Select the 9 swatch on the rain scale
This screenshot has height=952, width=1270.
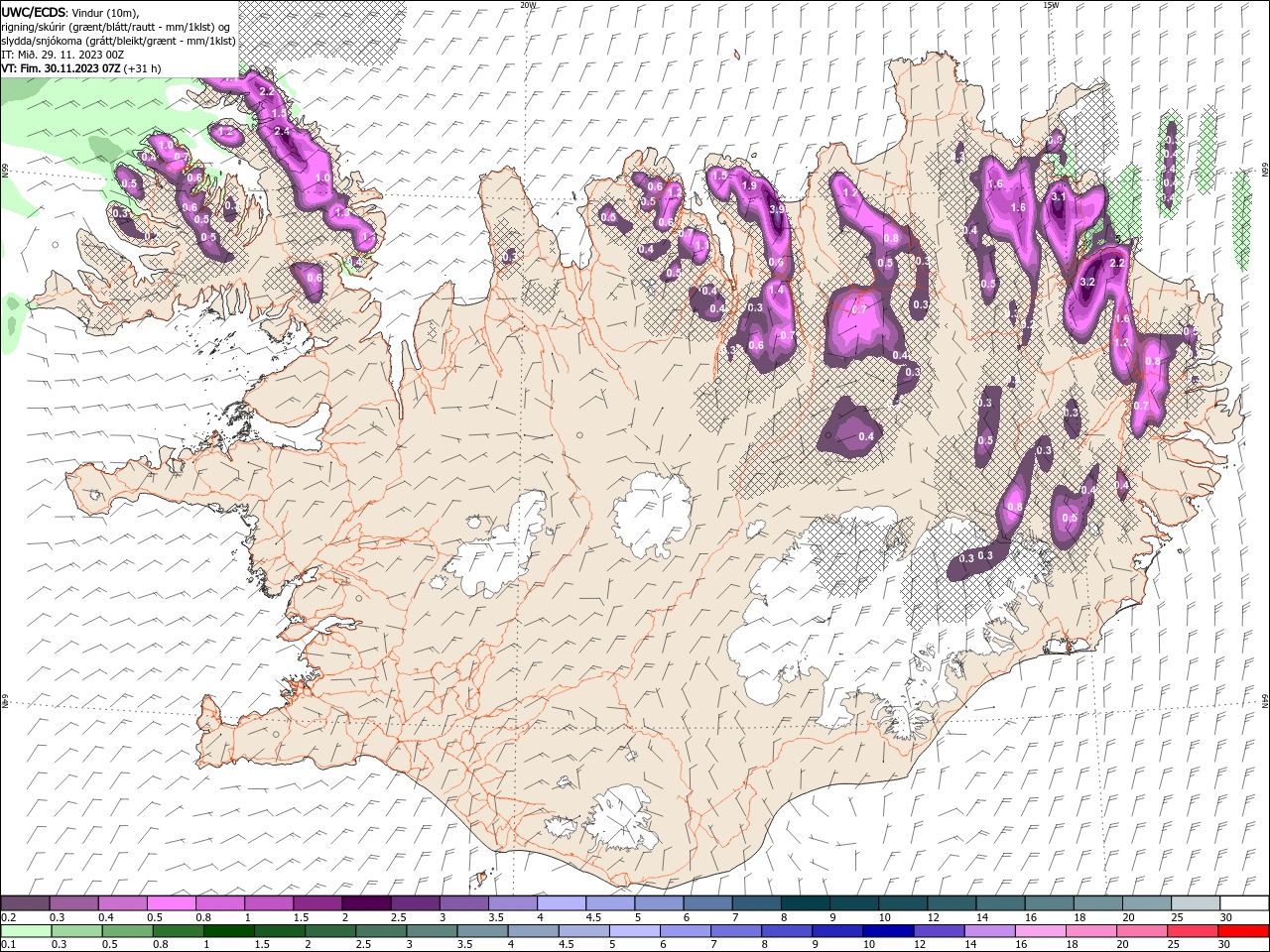click(836, 931)
